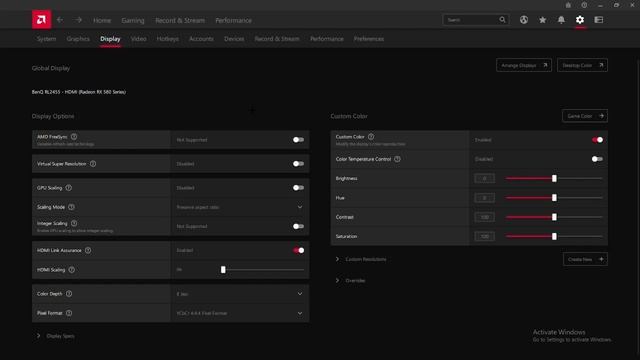Select the Display tab
This screenshot has width=640, height=360.
tap(110, 39)
